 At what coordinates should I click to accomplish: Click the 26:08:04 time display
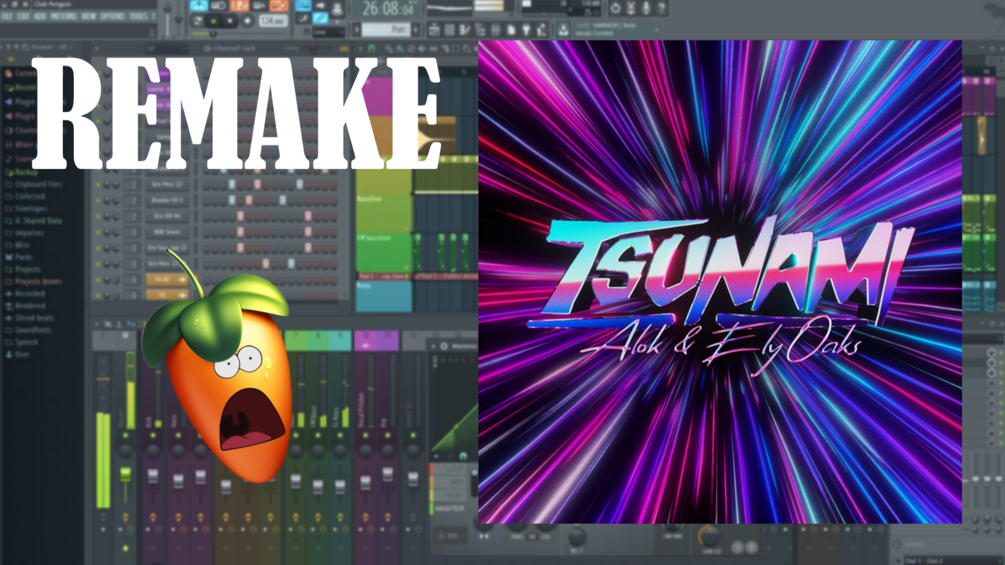(388, 9)
